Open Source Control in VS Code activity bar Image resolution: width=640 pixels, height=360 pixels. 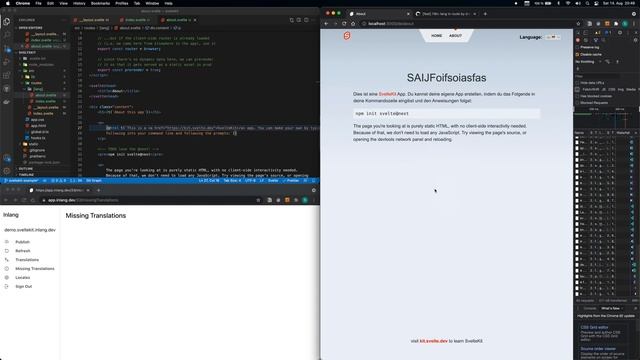(7, 49)
